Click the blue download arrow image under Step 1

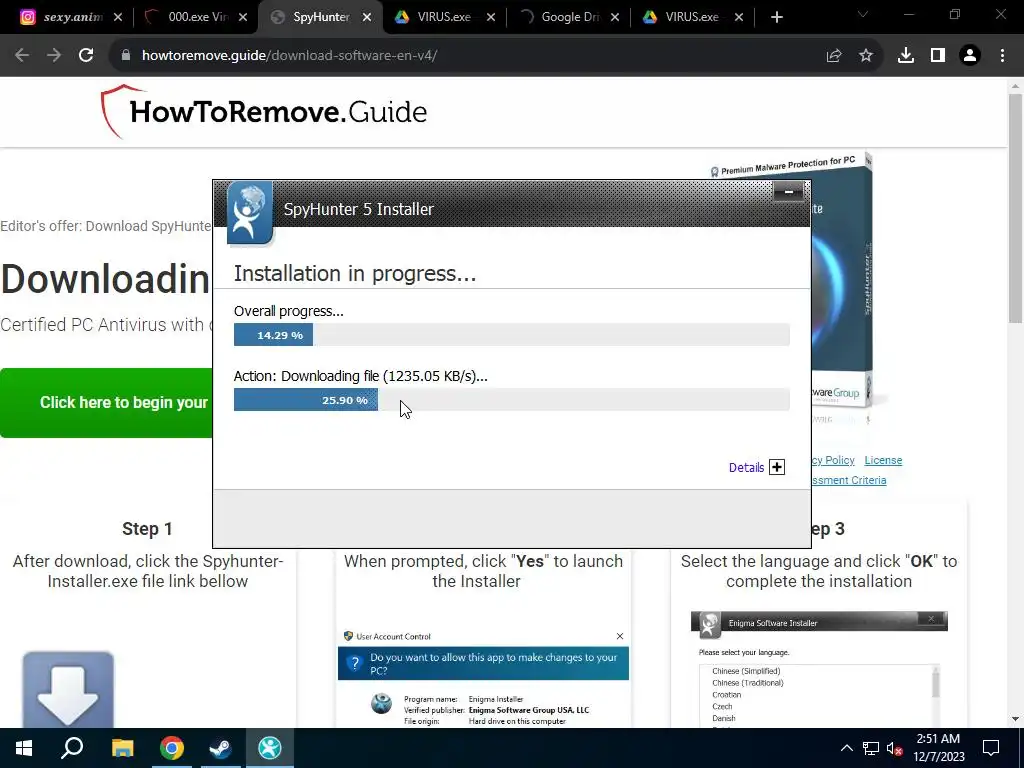[68, 689]
